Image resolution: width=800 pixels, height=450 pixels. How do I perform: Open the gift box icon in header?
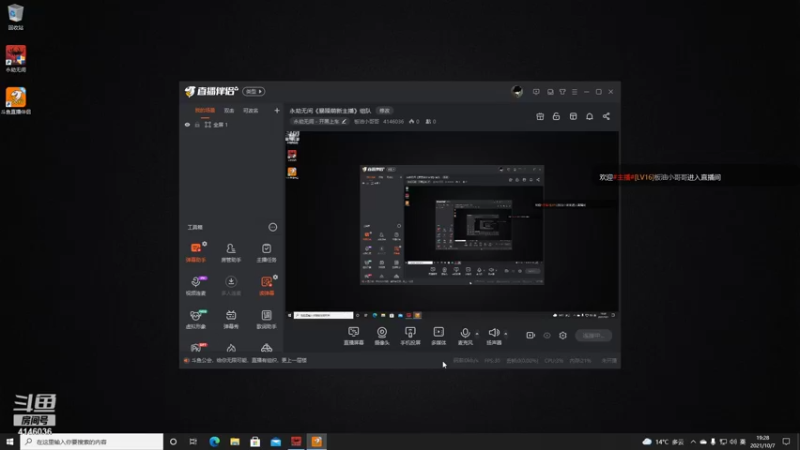pos(540,116)
